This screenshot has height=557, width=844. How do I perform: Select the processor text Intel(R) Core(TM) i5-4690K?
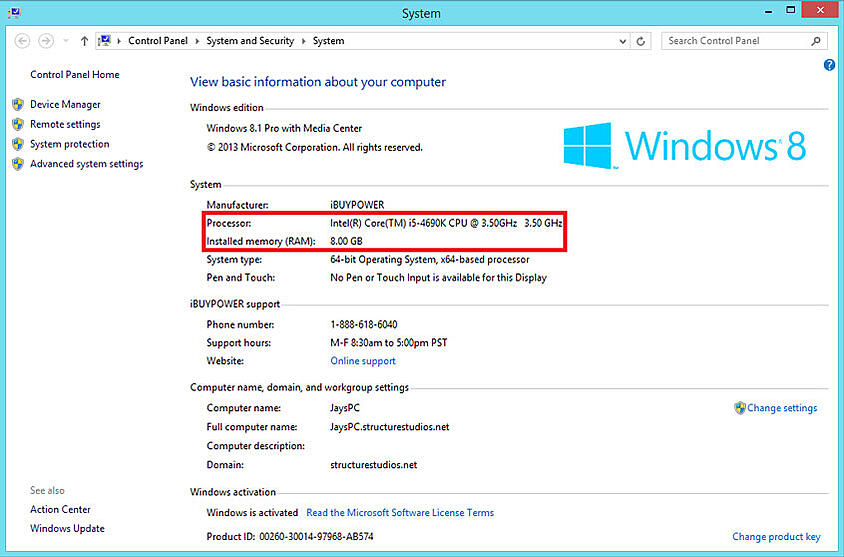(x=388, y=223)
